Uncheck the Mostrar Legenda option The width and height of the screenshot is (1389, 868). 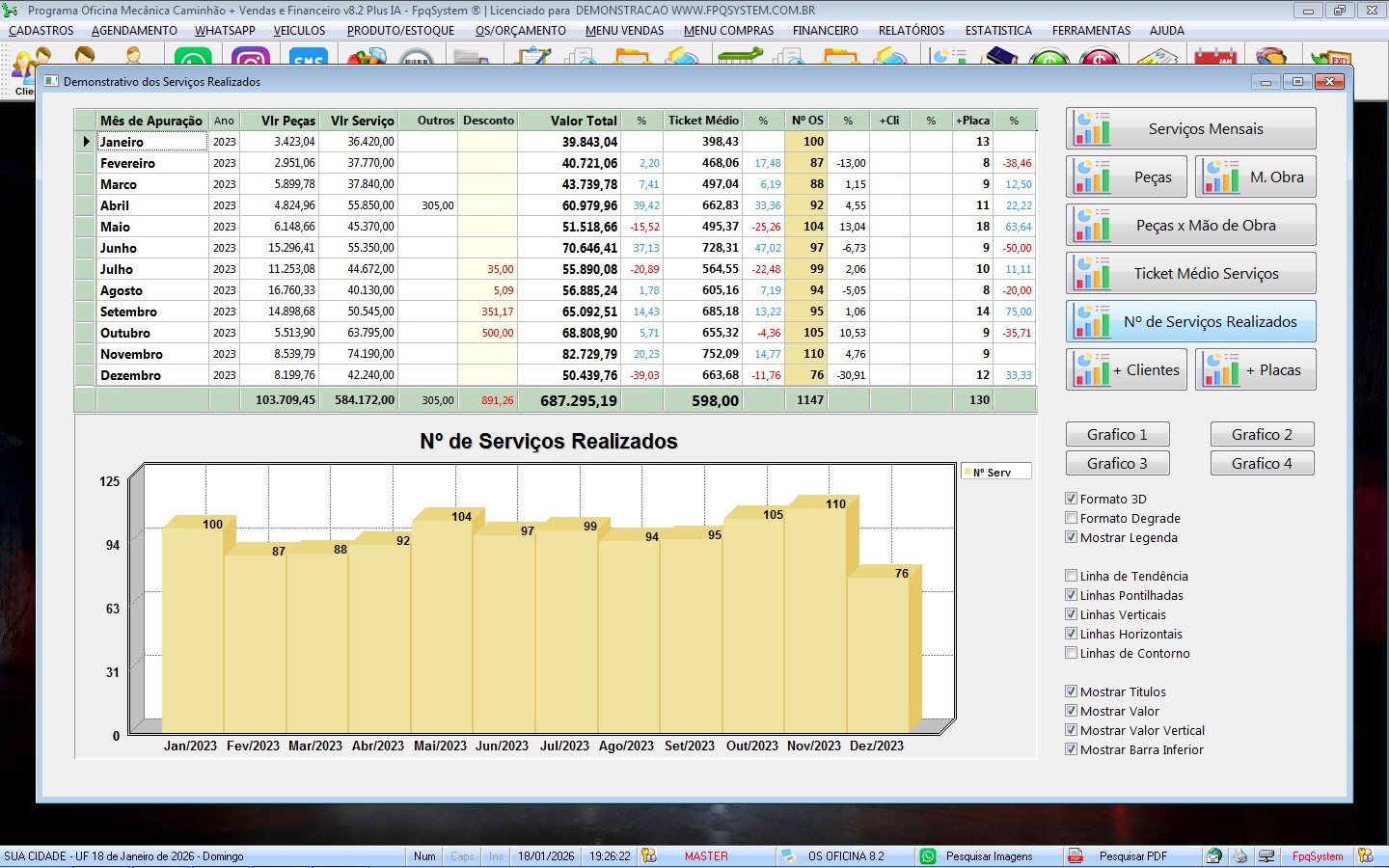(1071, 537)
